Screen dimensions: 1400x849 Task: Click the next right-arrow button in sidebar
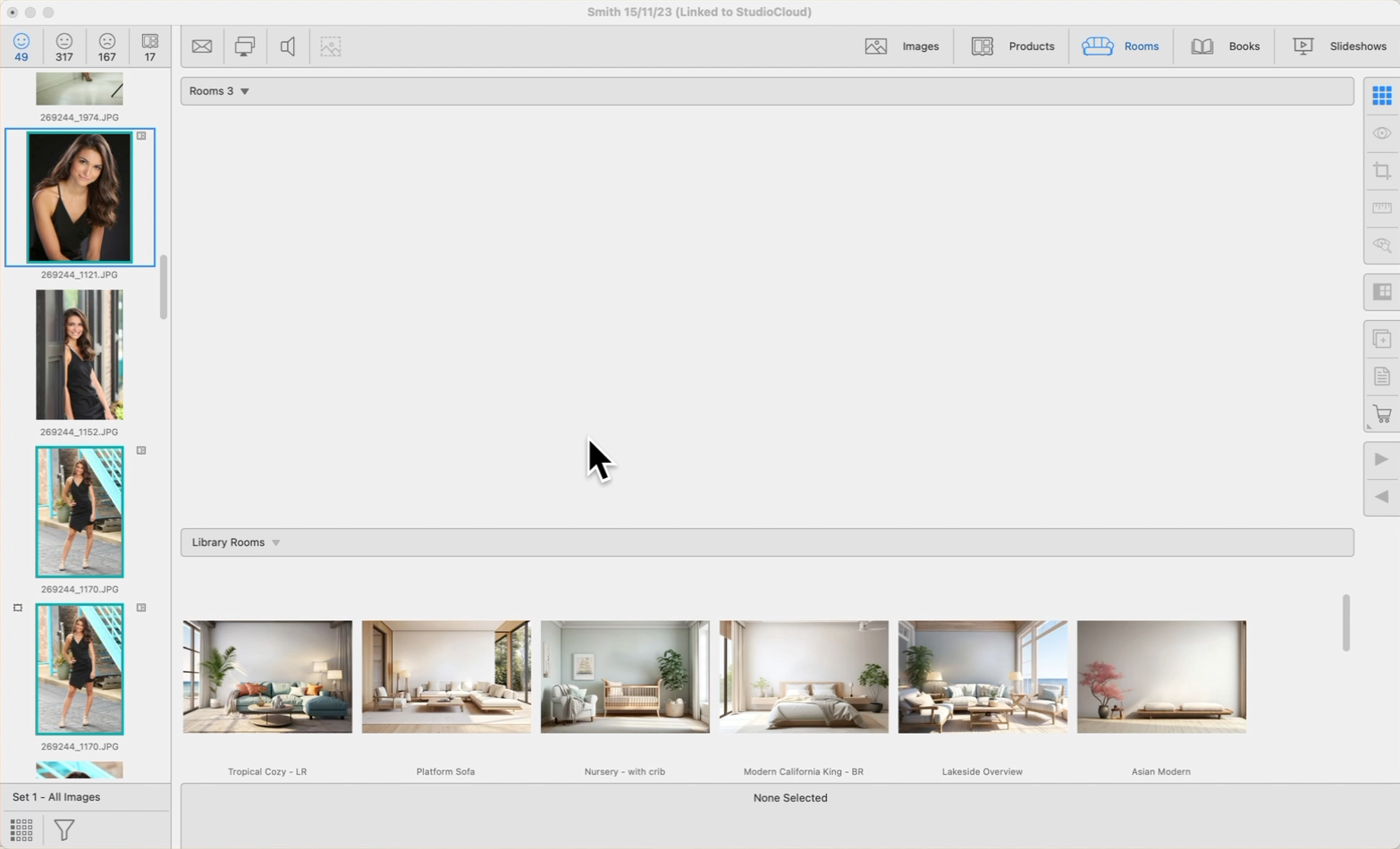(1381, 459)
